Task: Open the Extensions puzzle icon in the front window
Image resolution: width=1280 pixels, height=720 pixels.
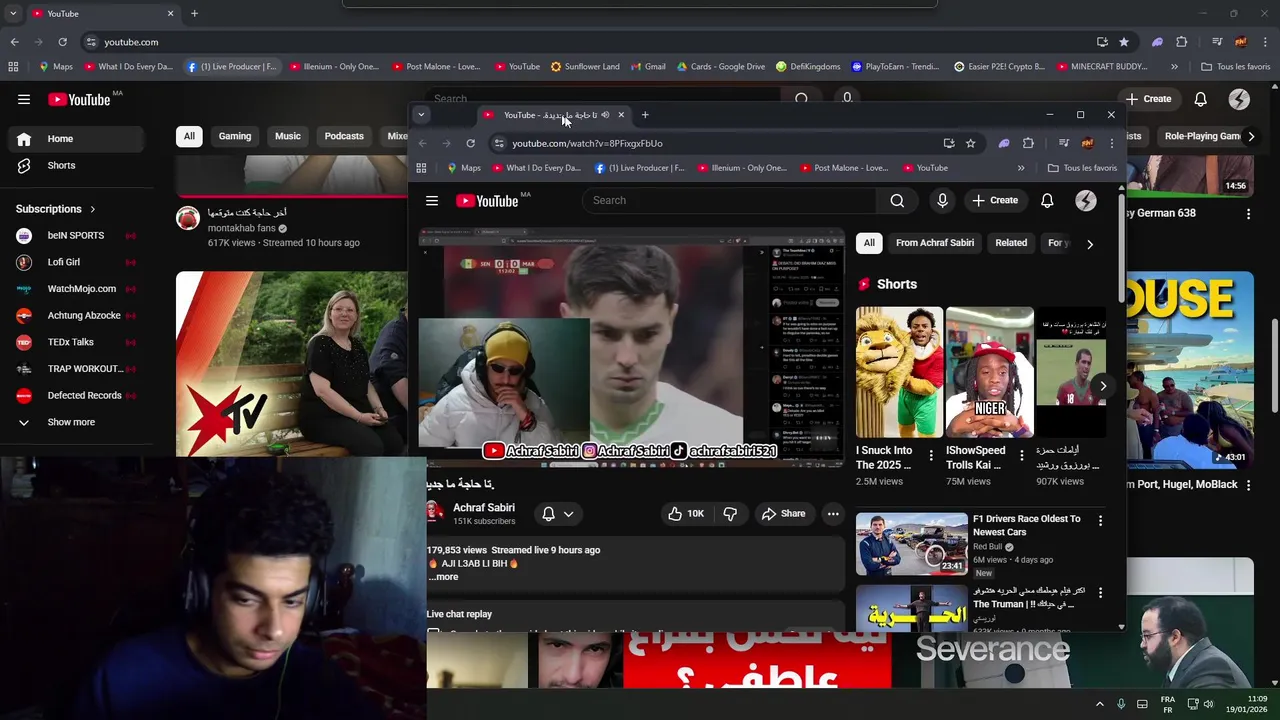Action: [1028, 143]
